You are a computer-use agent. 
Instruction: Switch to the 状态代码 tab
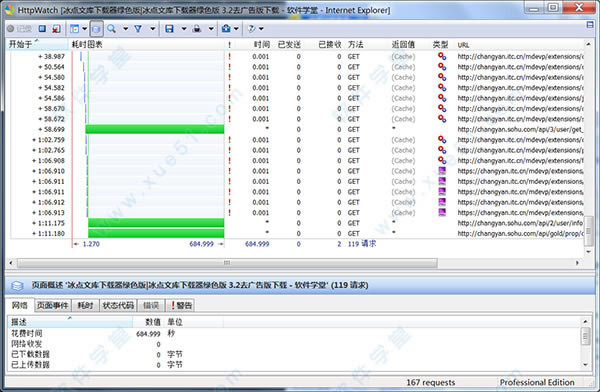click(118, 305)
